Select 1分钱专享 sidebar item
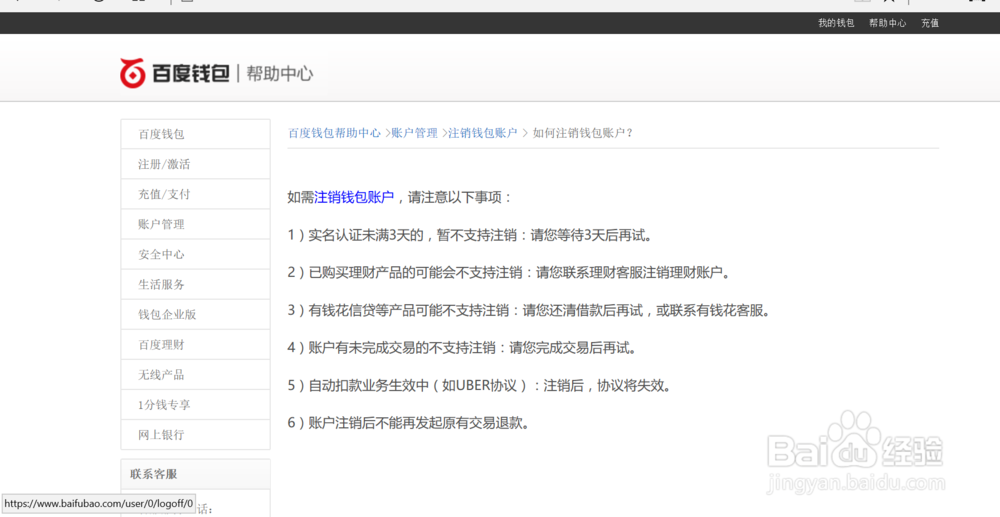This screenshot has height=517, width=1000. pyautogui.click(x=195, y=405)
